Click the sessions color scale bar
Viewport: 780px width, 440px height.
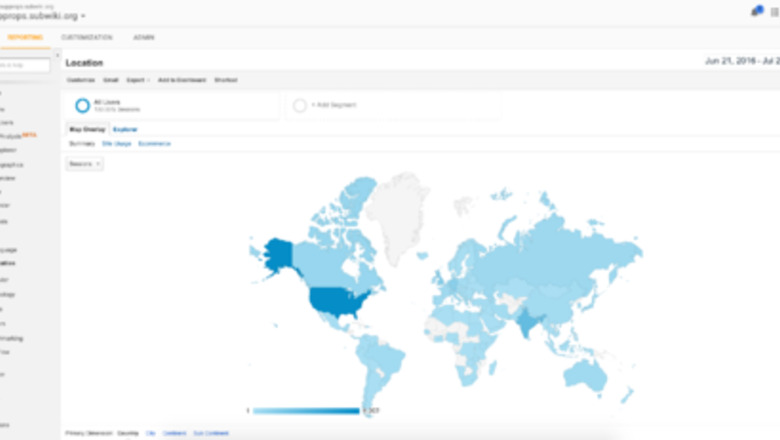click(x=305, y=410)
